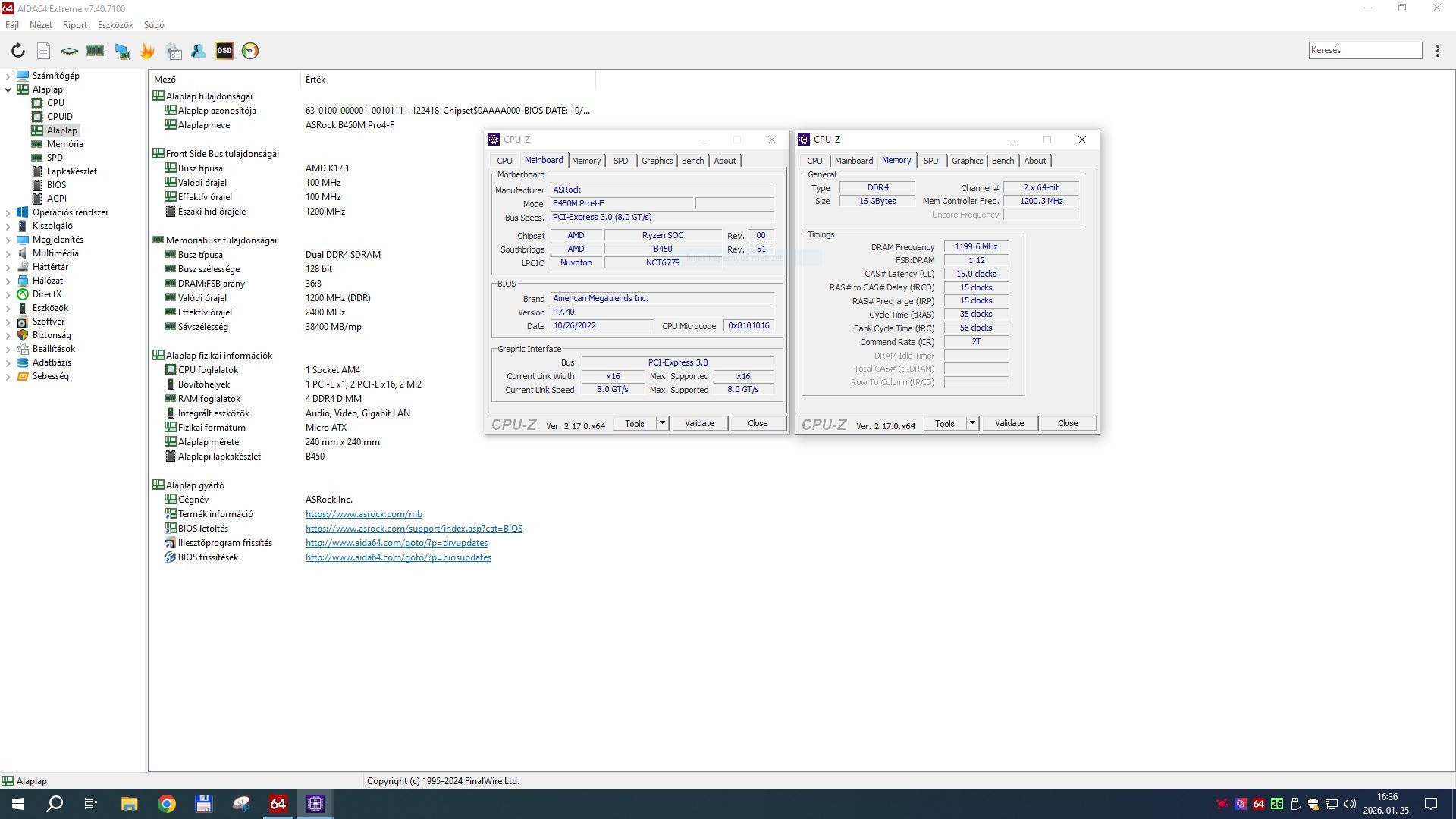The height and width of the screenshot is (819, 1456).
Task: Click Validate in the Memory CPU-Z window
Action: click(1009, 423)
